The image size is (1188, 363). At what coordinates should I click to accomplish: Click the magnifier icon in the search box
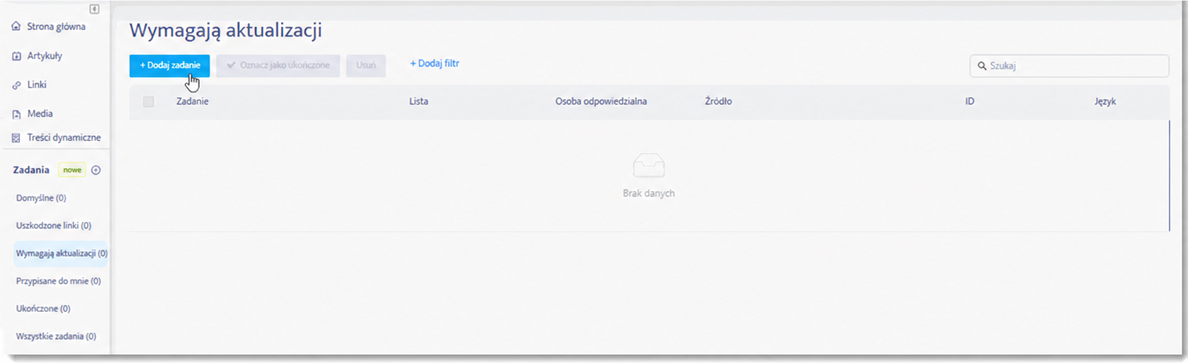coord(982,66)
